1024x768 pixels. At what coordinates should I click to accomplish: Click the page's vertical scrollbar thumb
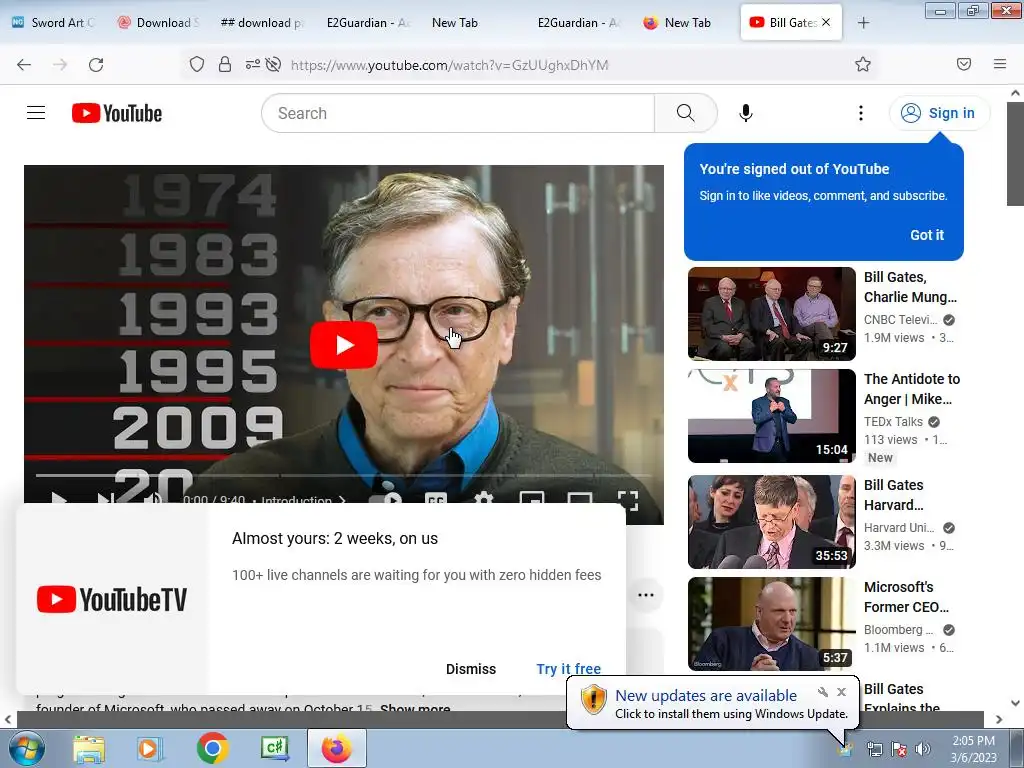pyautogui.click(x=1015, y=154)
